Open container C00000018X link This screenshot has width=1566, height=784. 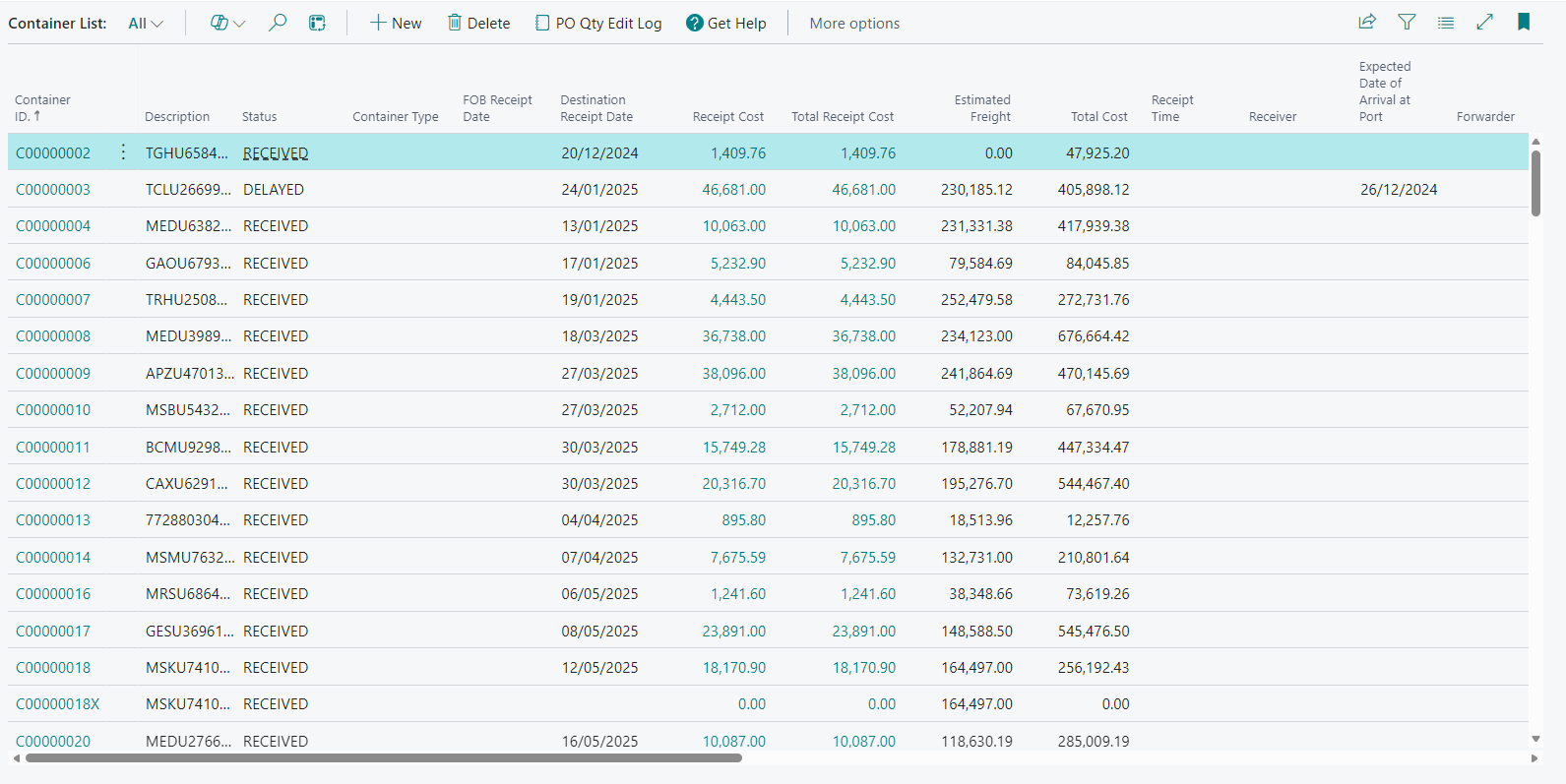pyautogui.click(x=58, y=703)
